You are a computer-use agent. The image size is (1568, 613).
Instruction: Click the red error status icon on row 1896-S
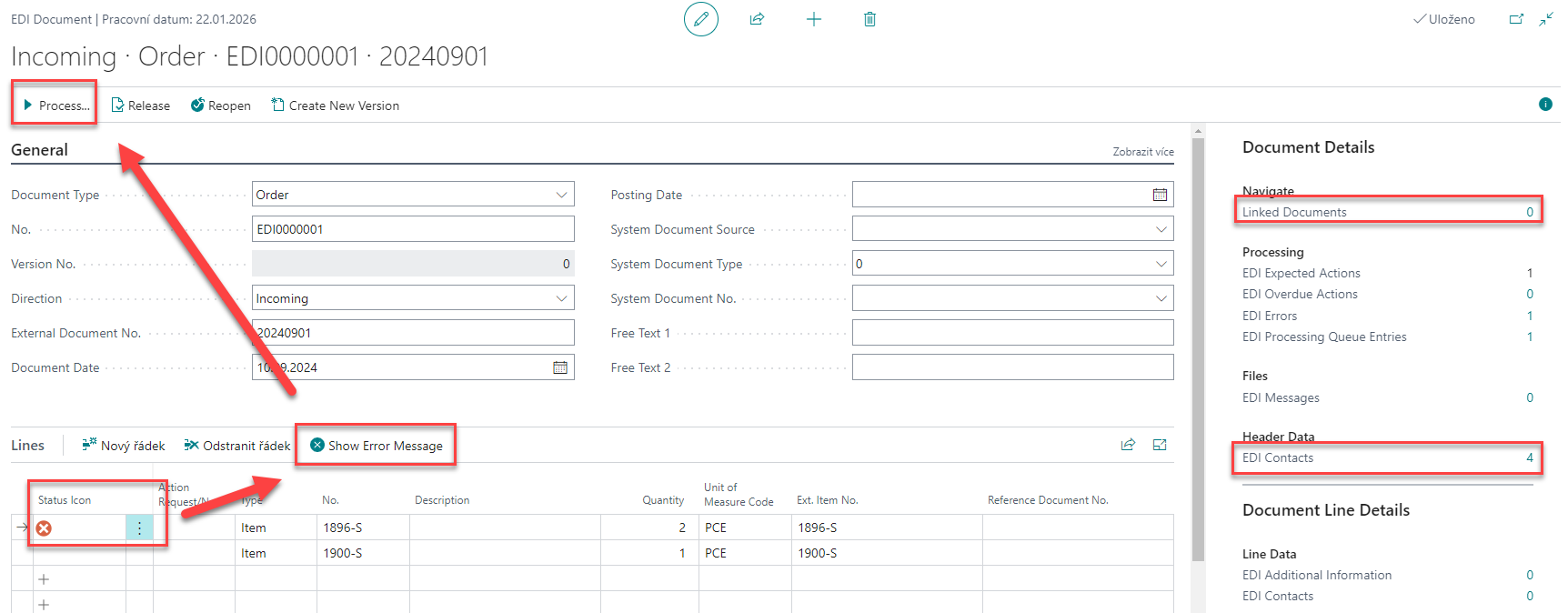click(x=44, y=528)
